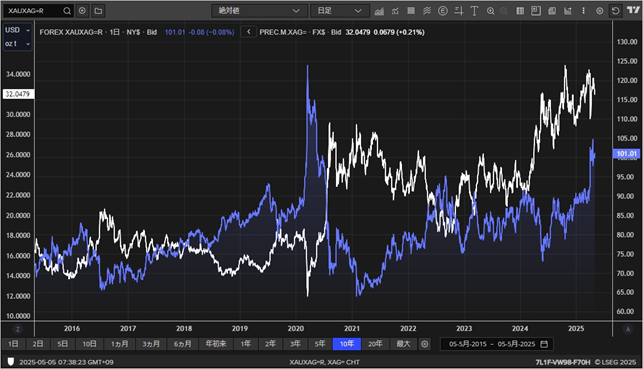Select the 1日 period button
This screenshot has width=643, height=369.
(x=13, y=344)
